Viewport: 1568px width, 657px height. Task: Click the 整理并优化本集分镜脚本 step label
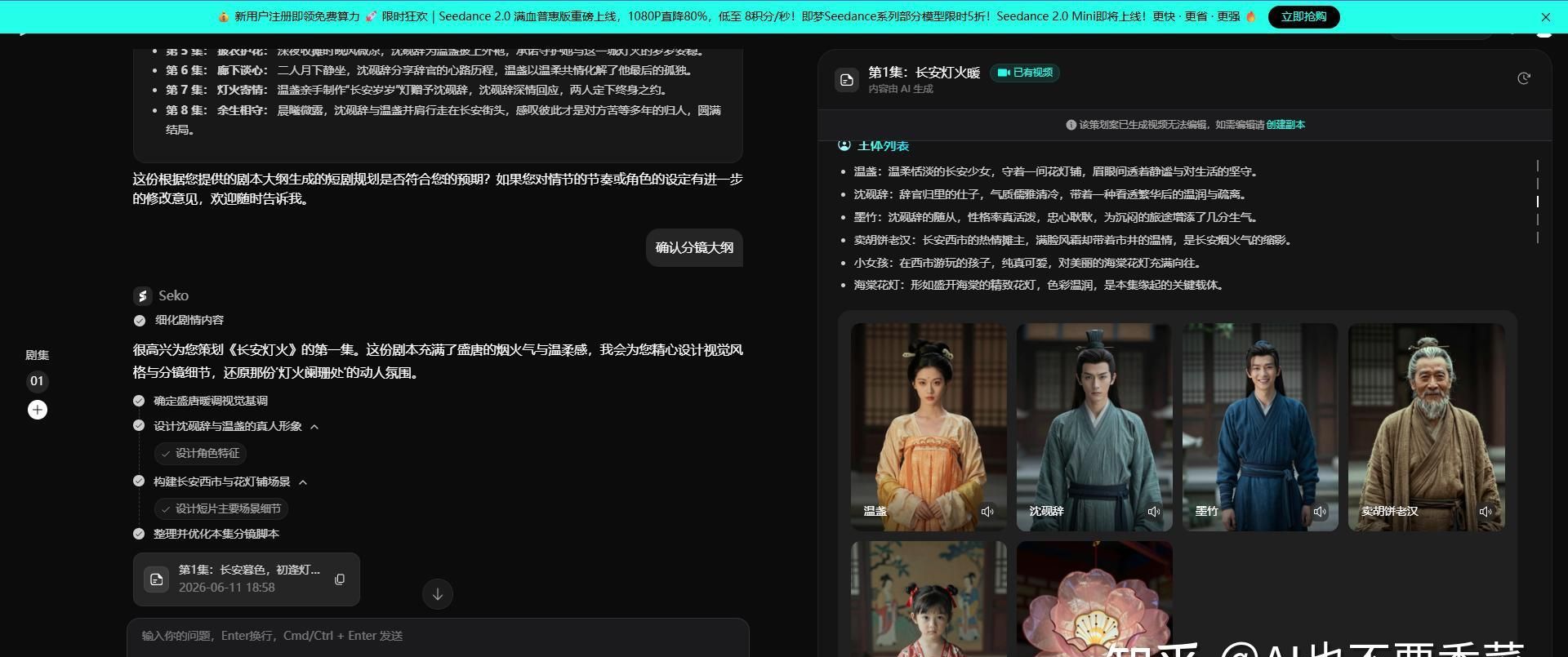point(216,534)
